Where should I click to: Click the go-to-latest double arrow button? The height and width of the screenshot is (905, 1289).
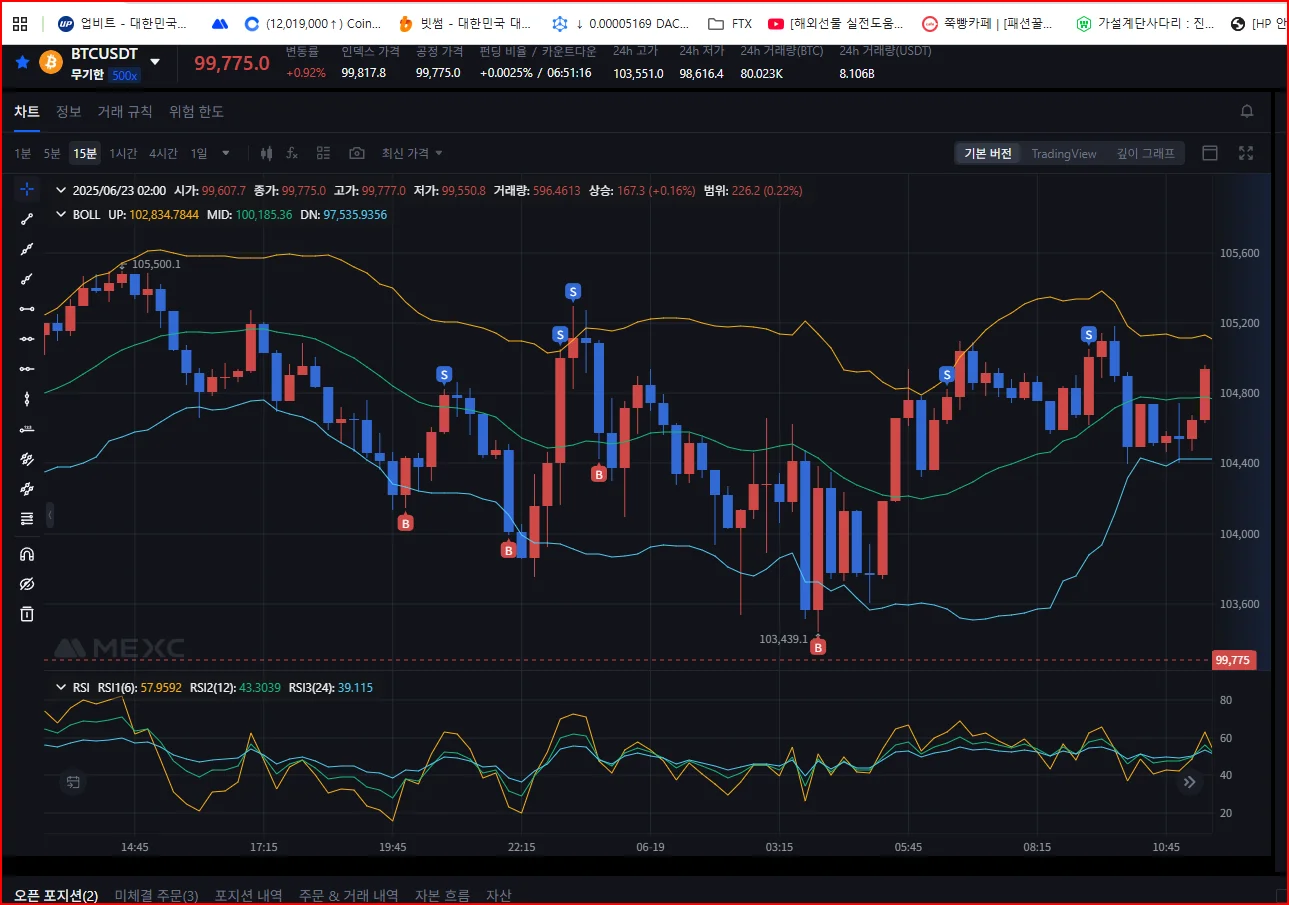(1190, 782)
